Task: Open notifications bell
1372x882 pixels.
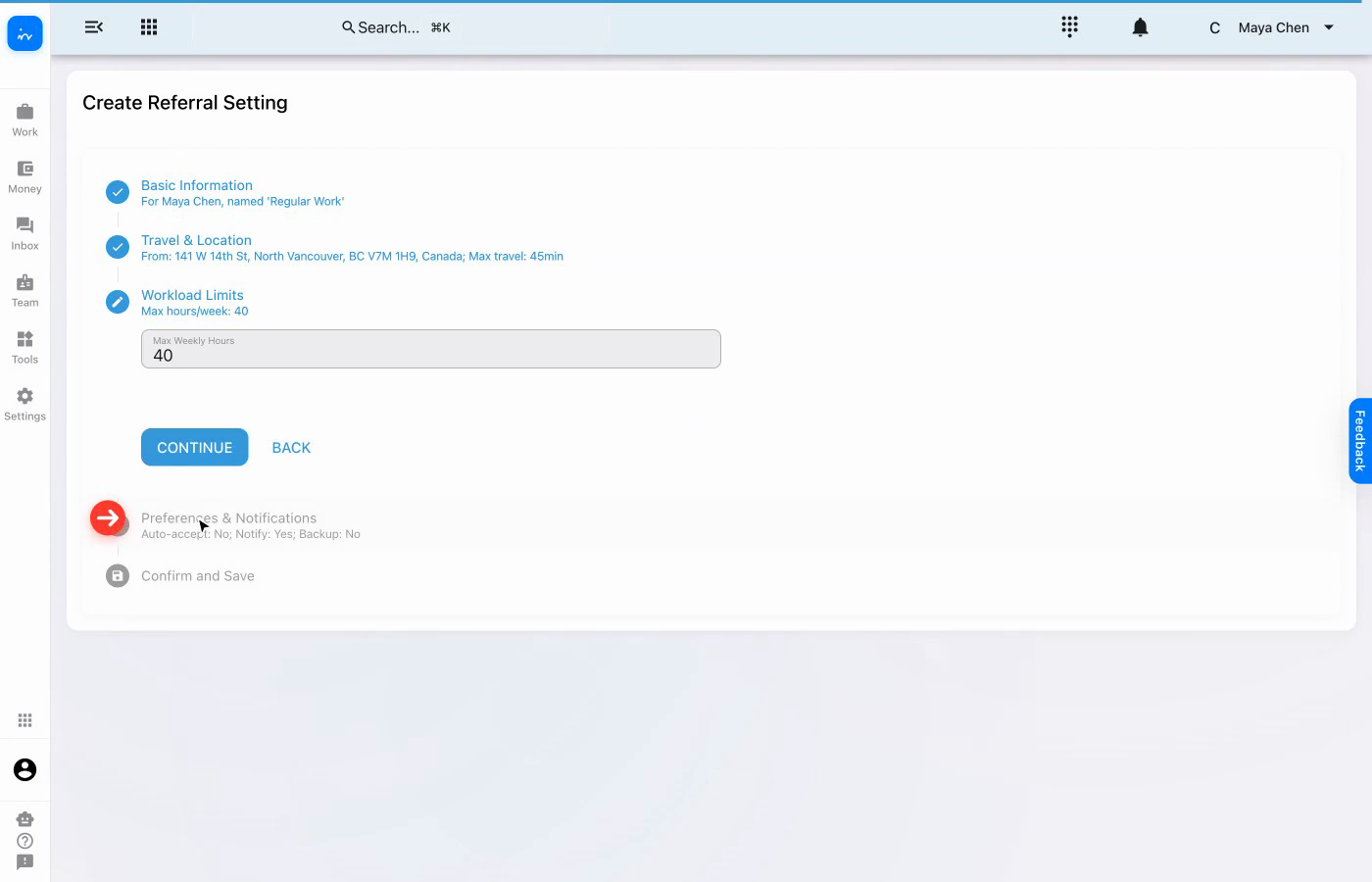Action: pyautogui.click(x=1140, y=27)
